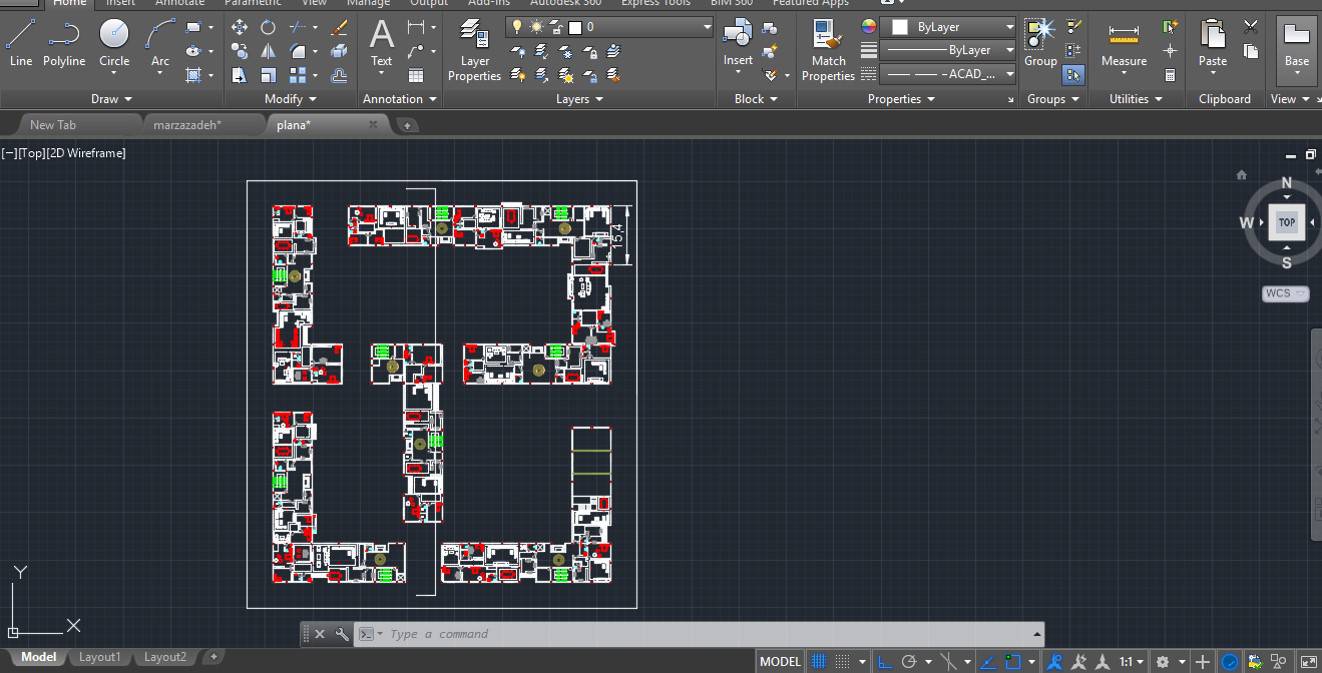This screenshot has width=1322, height=673.
Task: Toggle isometric drafting in status bar
Action: point(949,662)
